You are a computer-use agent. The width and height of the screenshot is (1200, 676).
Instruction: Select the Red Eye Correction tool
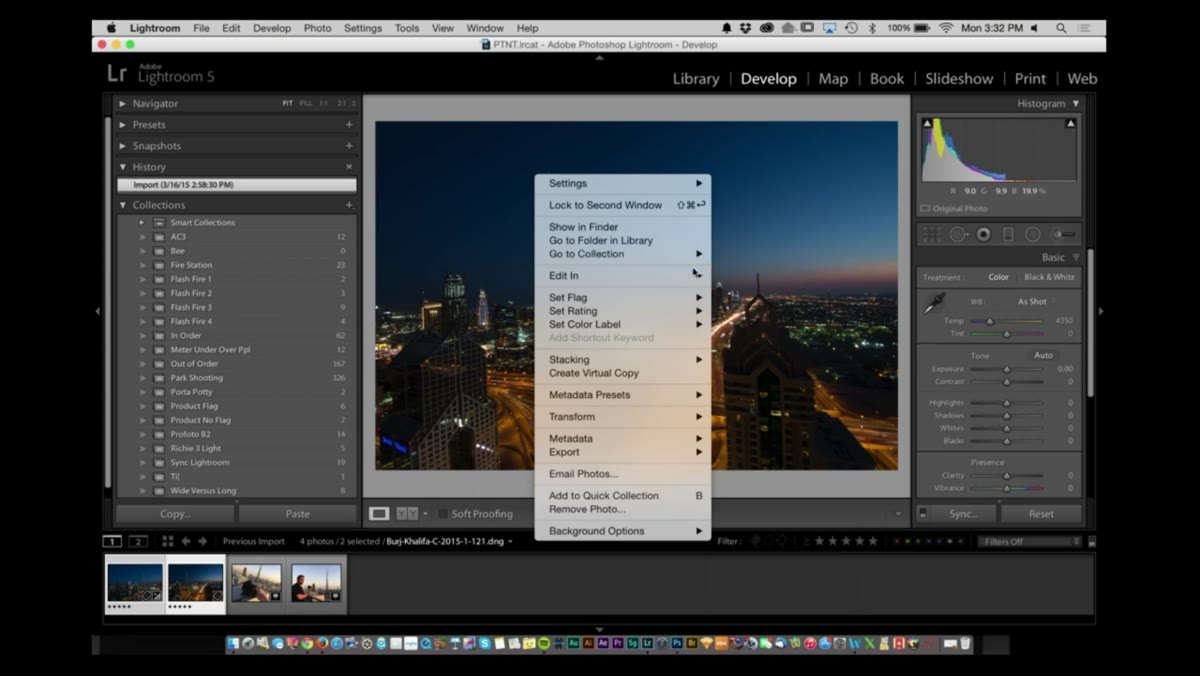tap(983, 234)
